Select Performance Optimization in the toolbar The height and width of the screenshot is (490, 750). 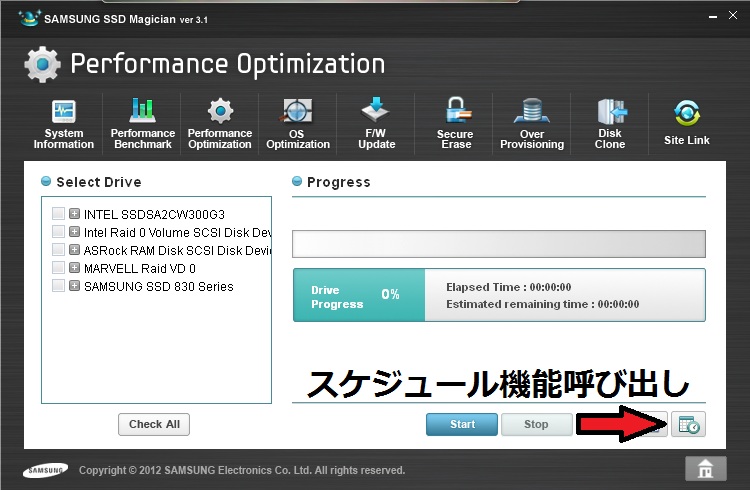pos(220,123)
